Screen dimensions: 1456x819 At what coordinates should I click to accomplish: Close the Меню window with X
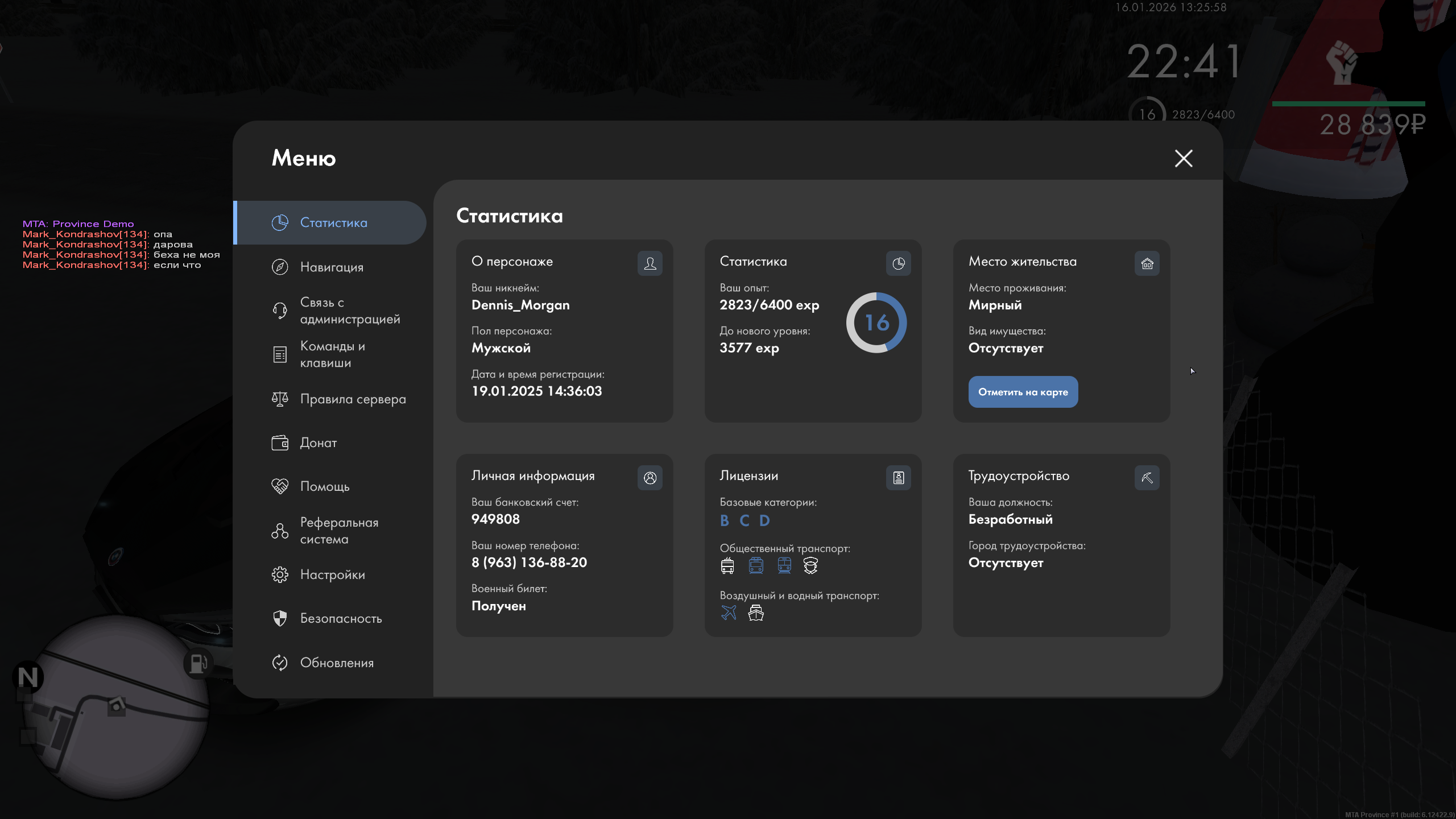coord(1184,158)
